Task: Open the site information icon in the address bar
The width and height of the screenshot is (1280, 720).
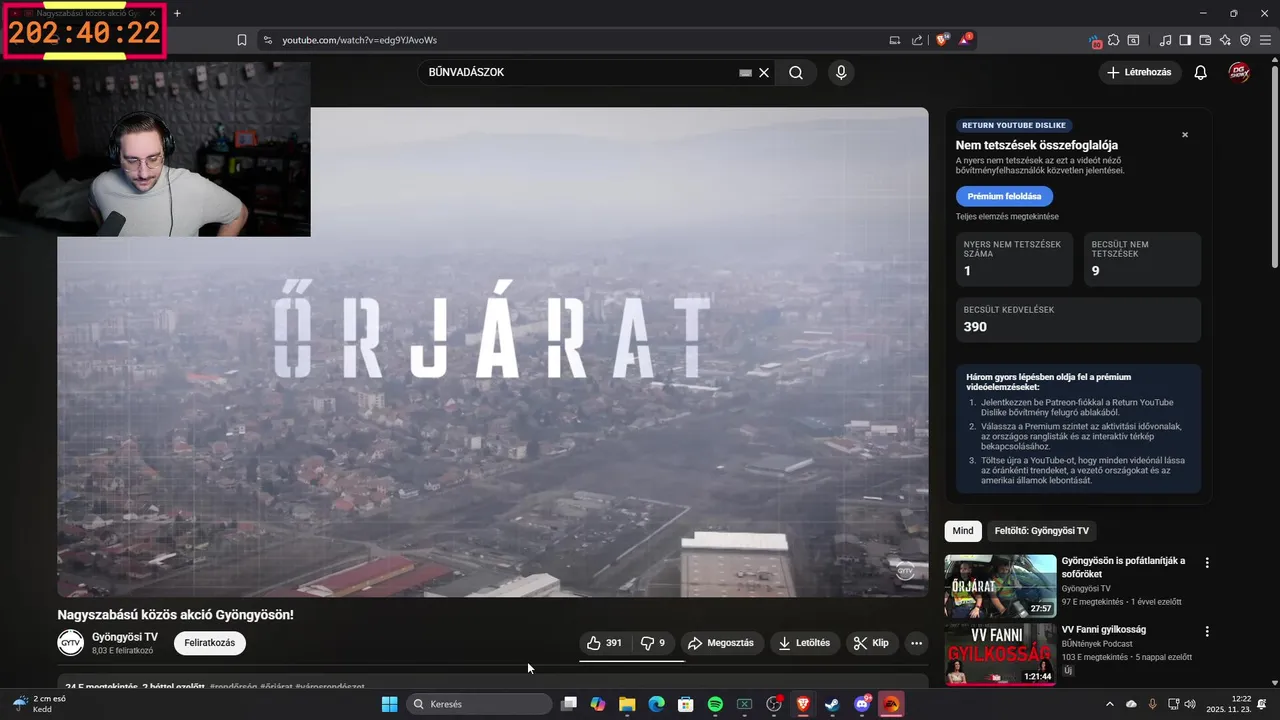Action: (267, 40)
